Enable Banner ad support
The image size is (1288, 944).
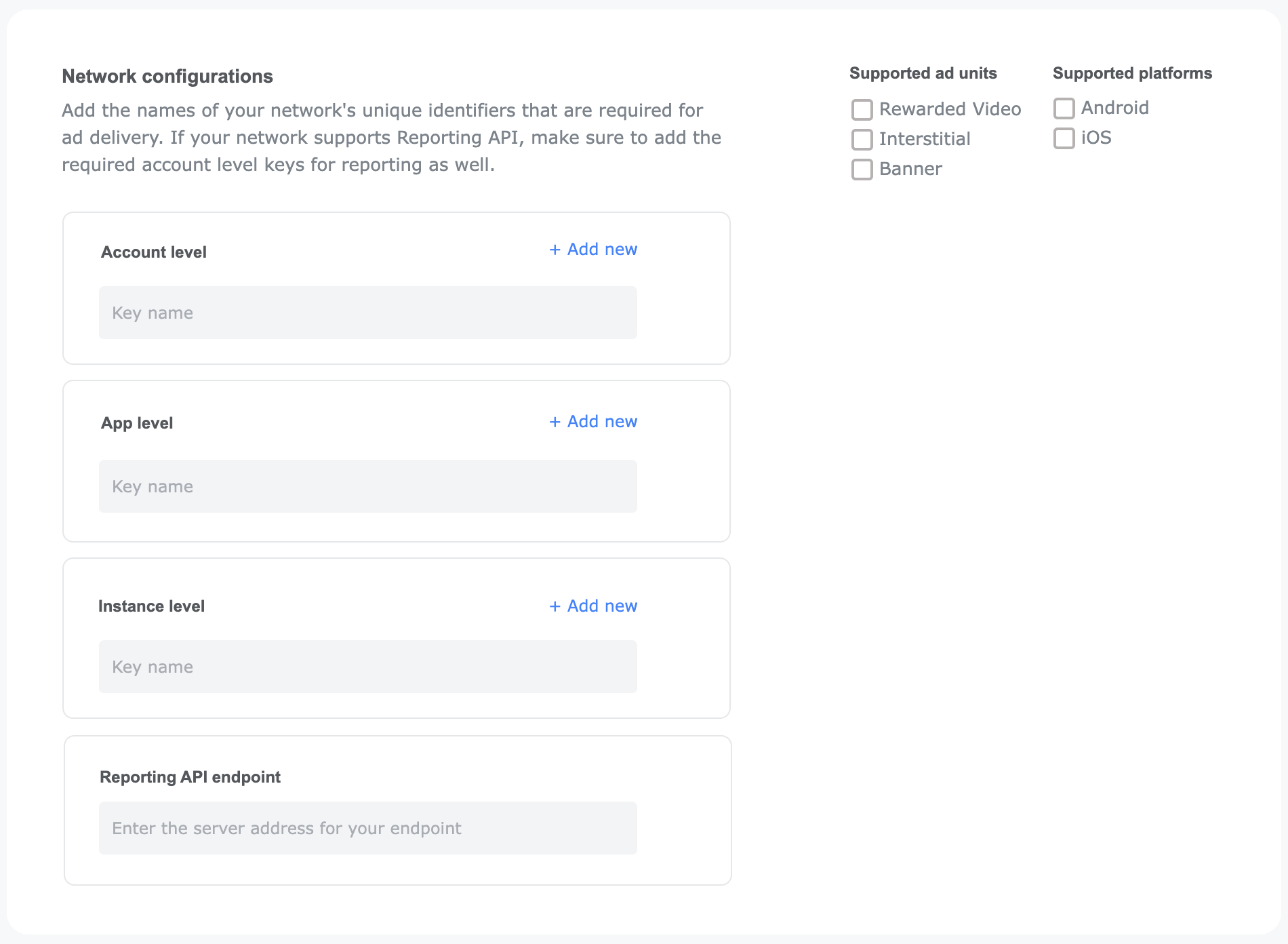pyautogui.click(x=862, y=169)
